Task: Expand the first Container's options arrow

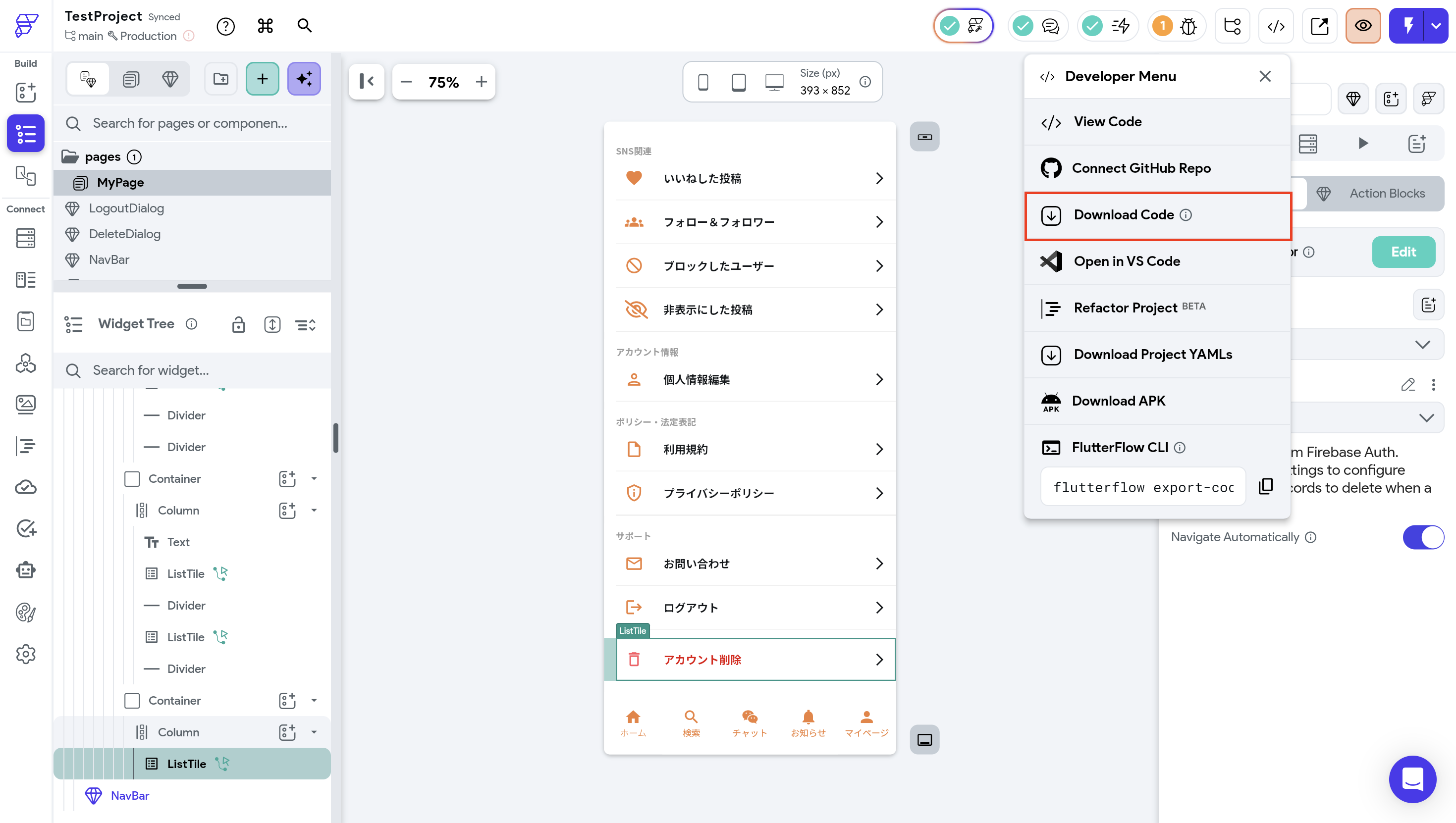Action: (314, 479)
